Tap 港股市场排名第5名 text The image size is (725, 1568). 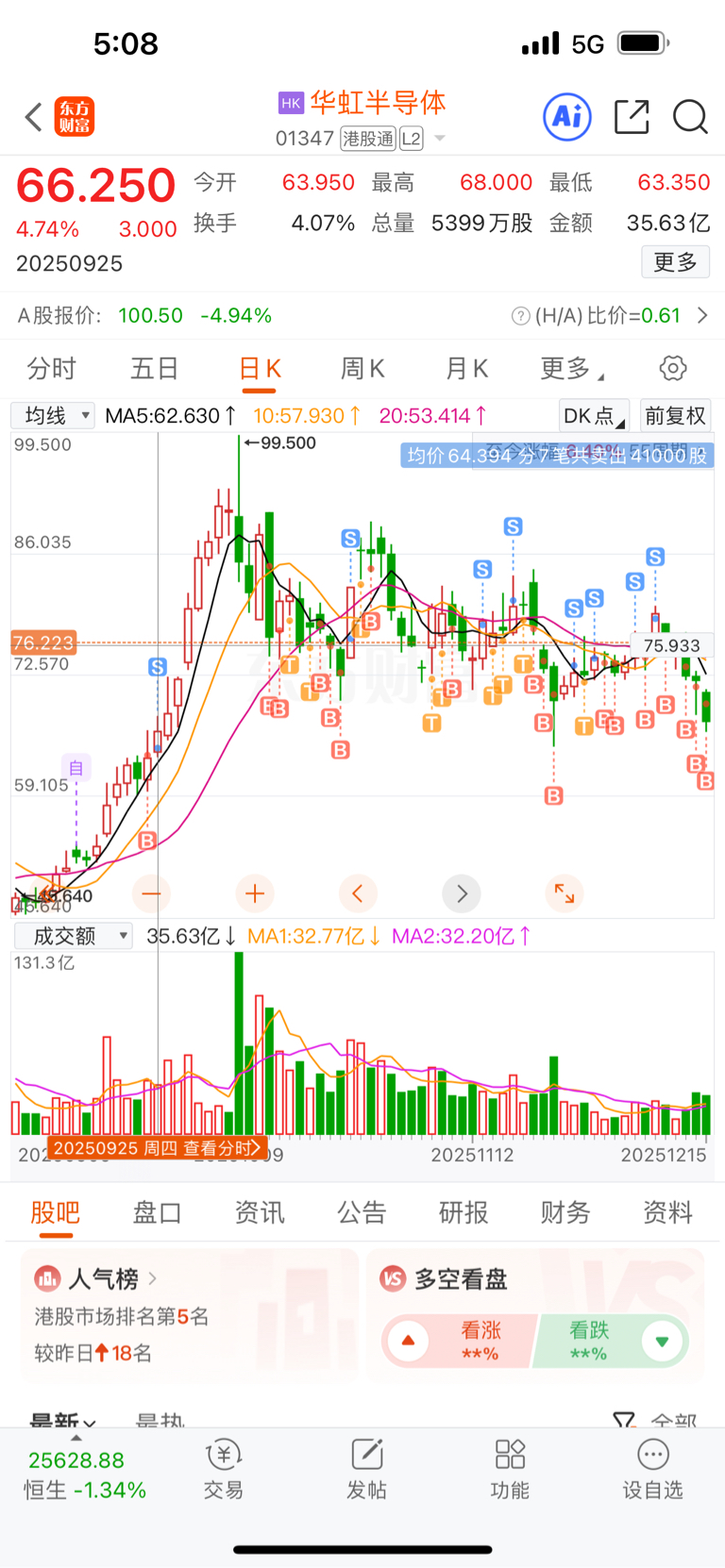coord(122,1316)
